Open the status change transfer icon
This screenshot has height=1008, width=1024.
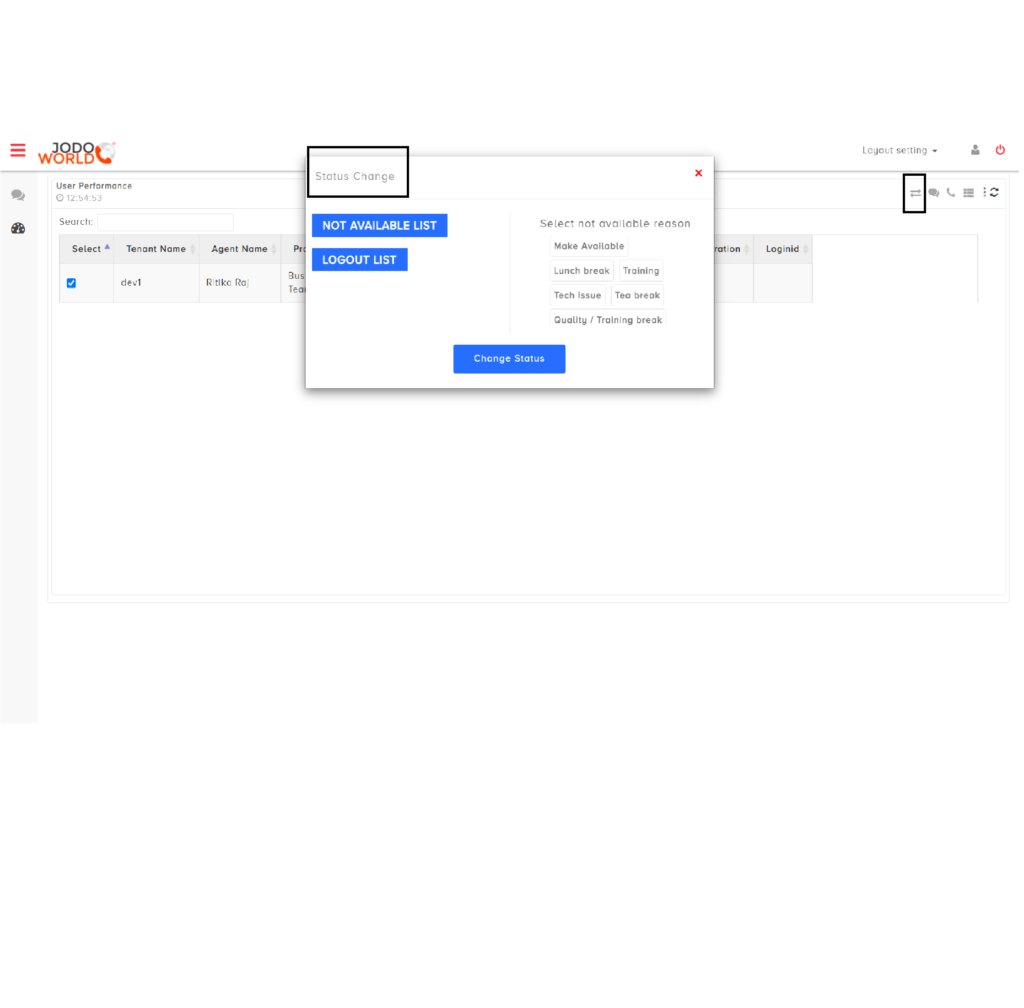pyautogui.click(x=914, y=192)
